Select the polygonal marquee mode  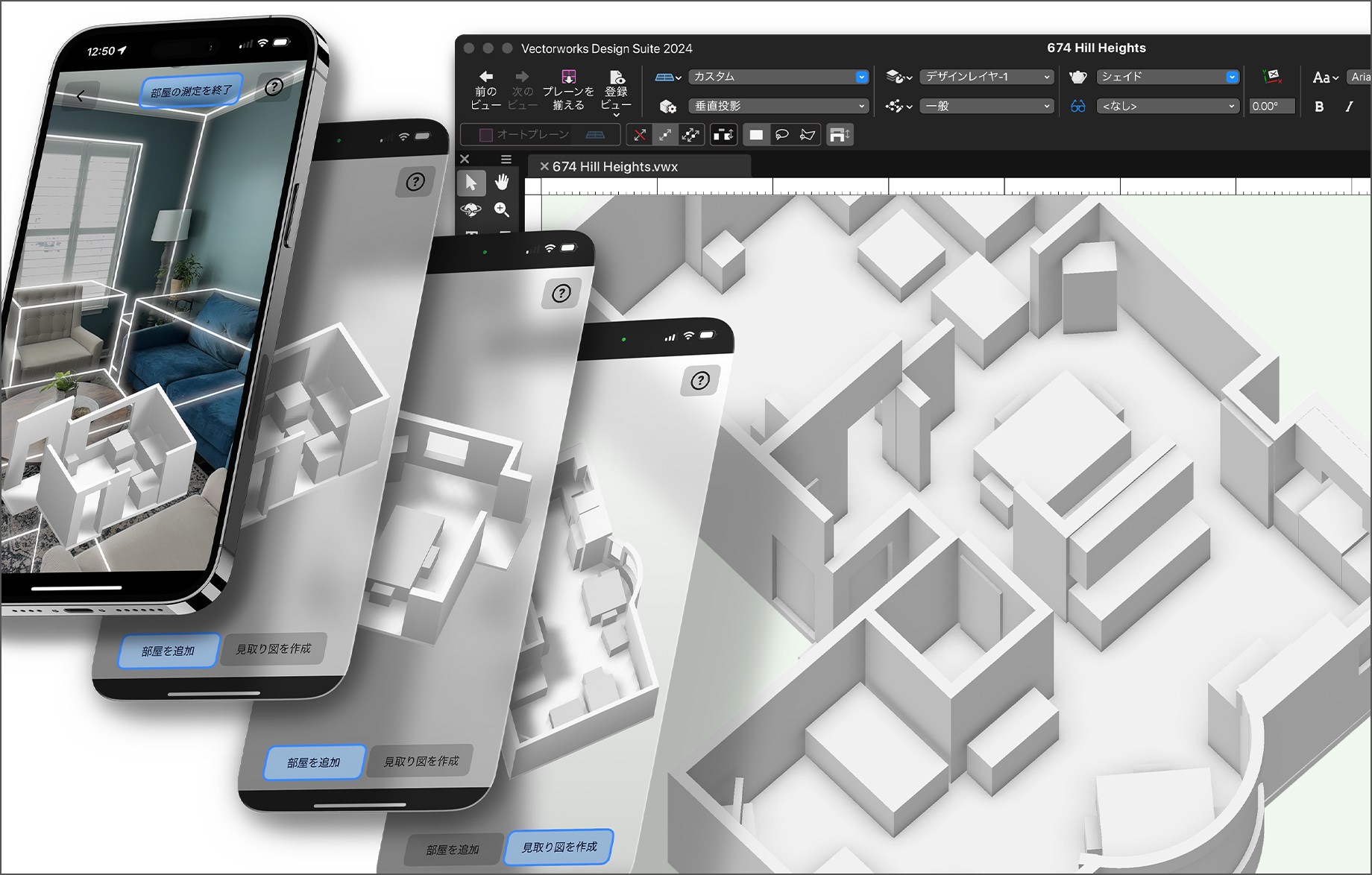(807, 135)
